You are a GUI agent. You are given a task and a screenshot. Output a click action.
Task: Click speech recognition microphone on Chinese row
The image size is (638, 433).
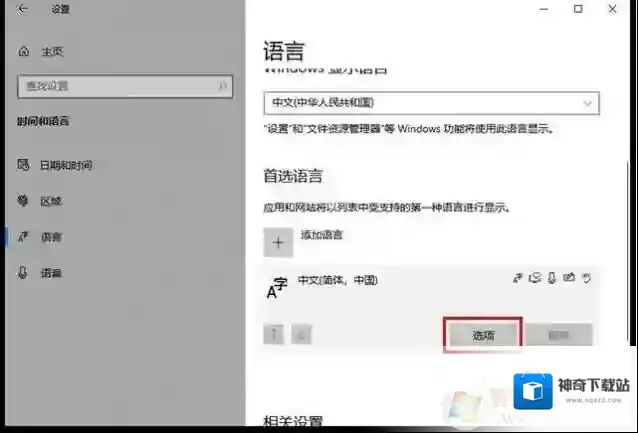553,279
